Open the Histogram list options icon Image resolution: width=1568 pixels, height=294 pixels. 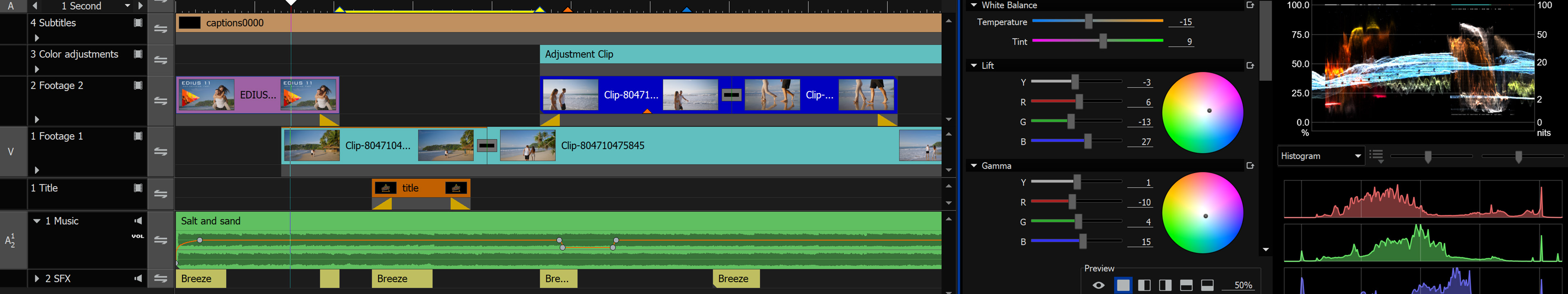click(x=1376, y=156)
